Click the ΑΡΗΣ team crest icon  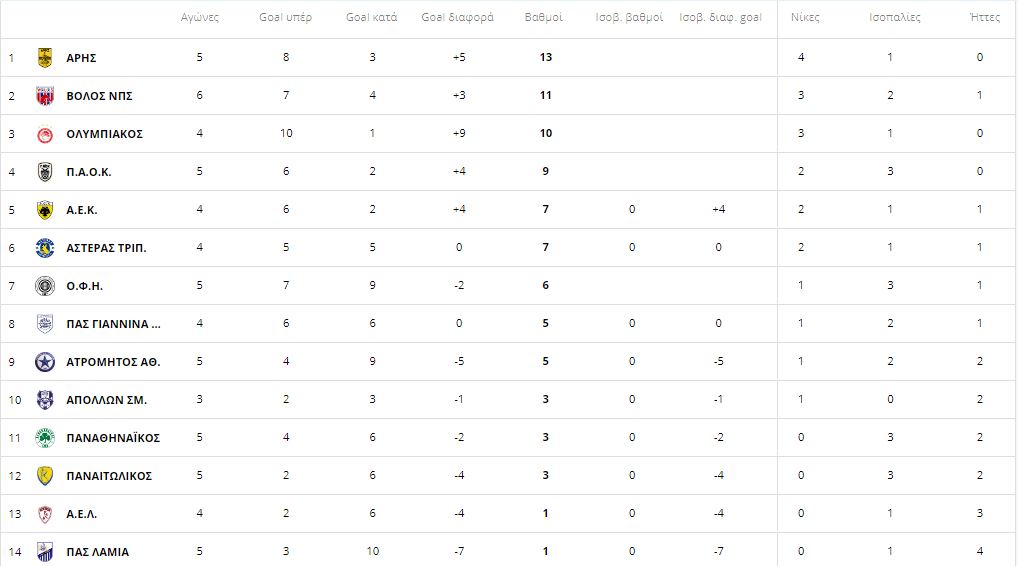45,58
